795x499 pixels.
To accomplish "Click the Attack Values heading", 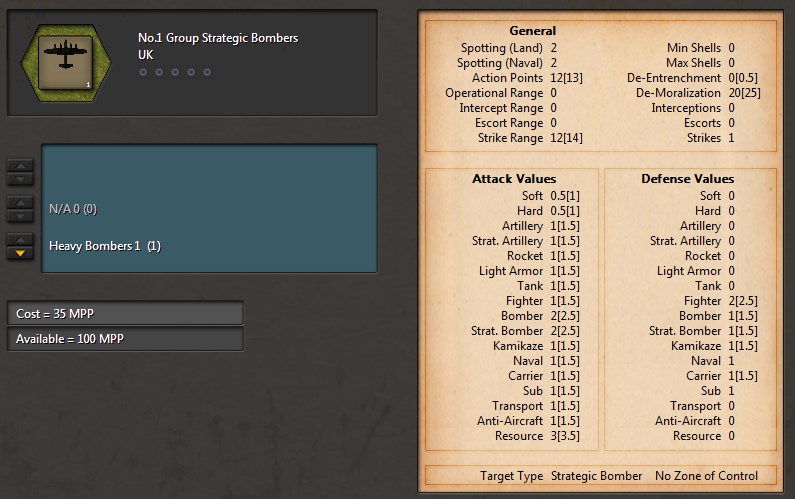I will (x=514, y=179).
